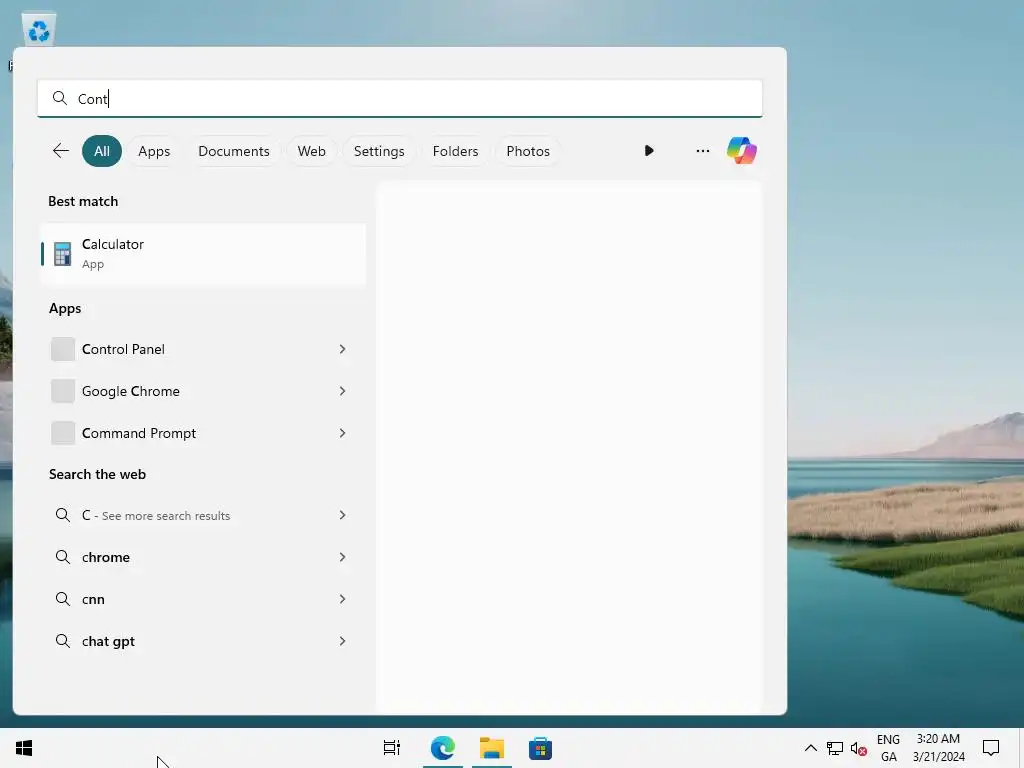Click the search icon beside 'cnn' suggestion
Image resolution: width=1024 pixels, height=768 pixels.
click(x=63, y=599)
